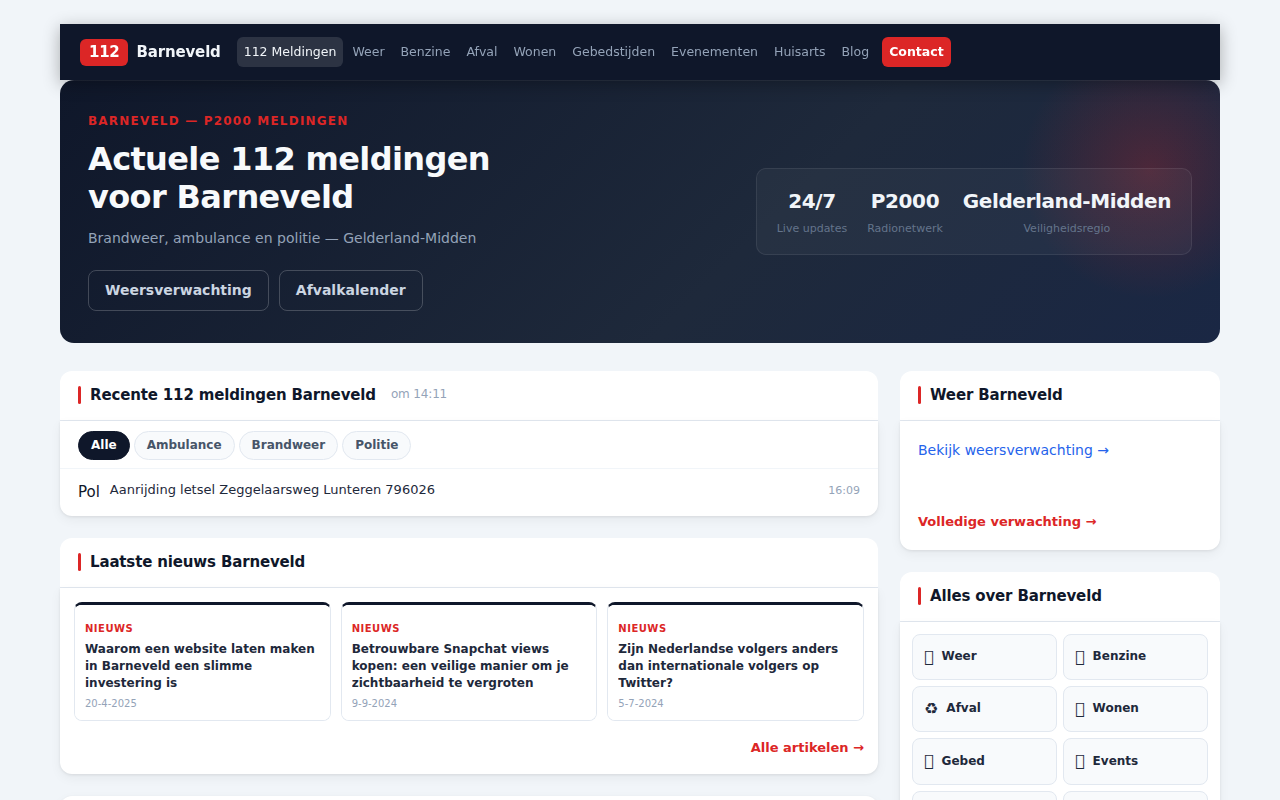Open the Nederlandse volgers Twitter article
The height and width of the screenshot is (800, 1280).
point(735,661)
